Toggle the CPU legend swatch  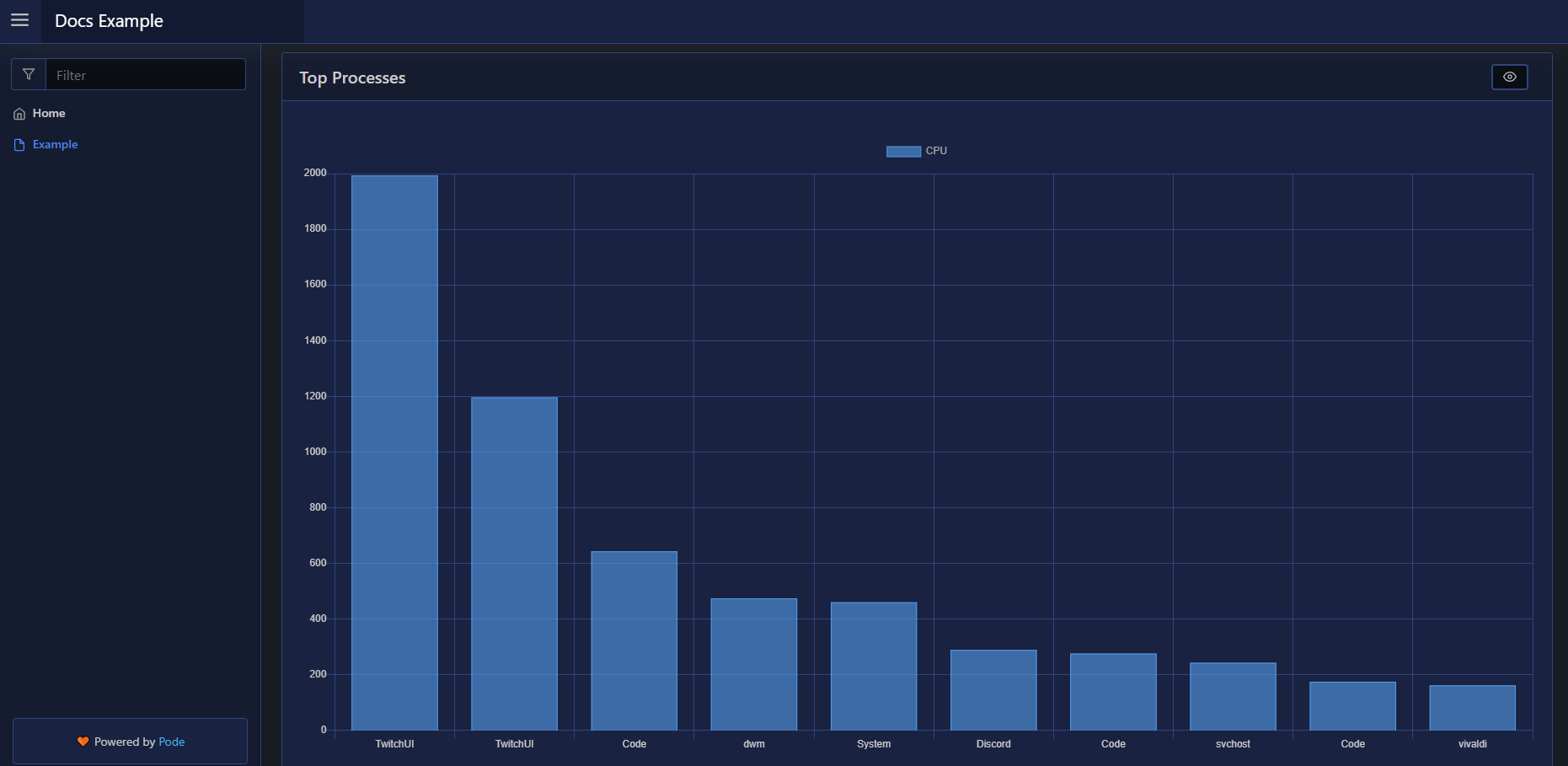coord(903,151)
